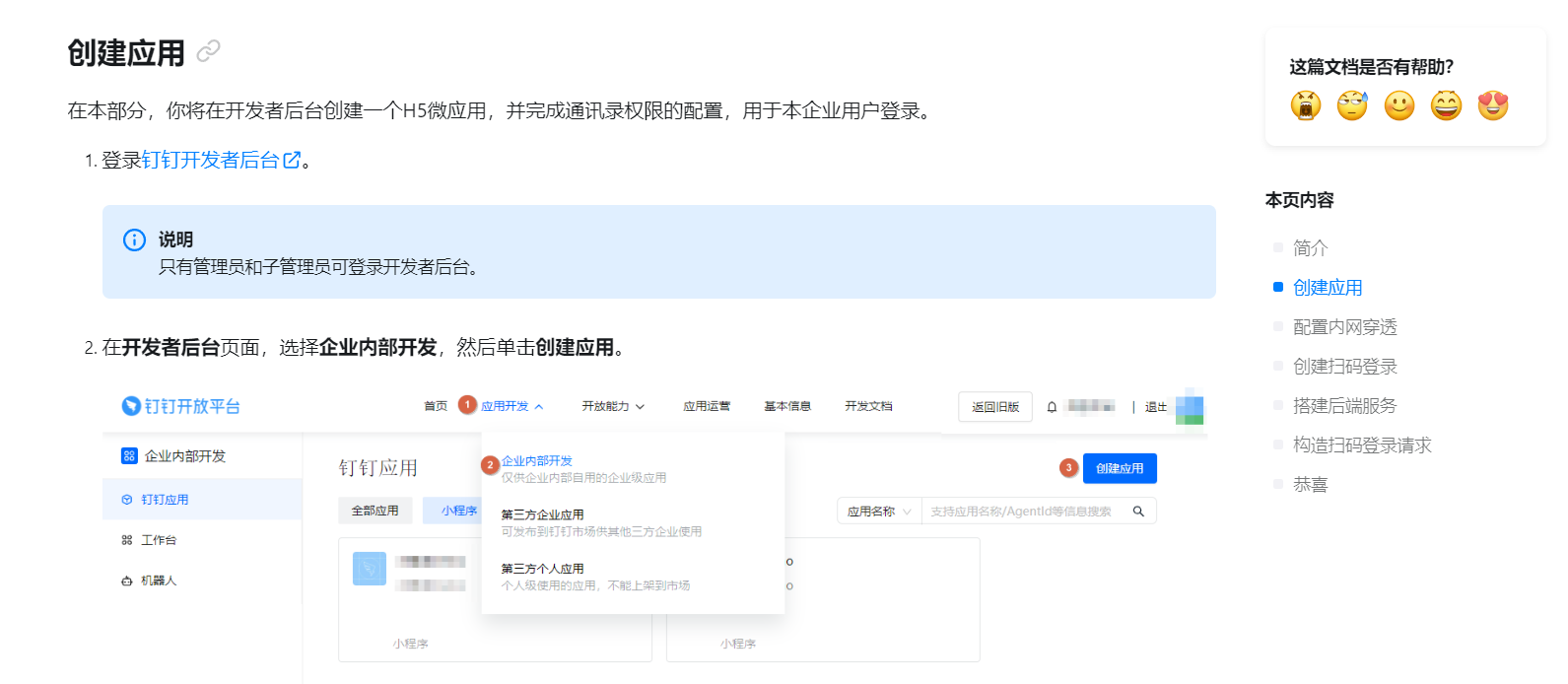Screen dimensions: 1568x684
Task: Open 基本信息 nav item
Action: [787, 406]
